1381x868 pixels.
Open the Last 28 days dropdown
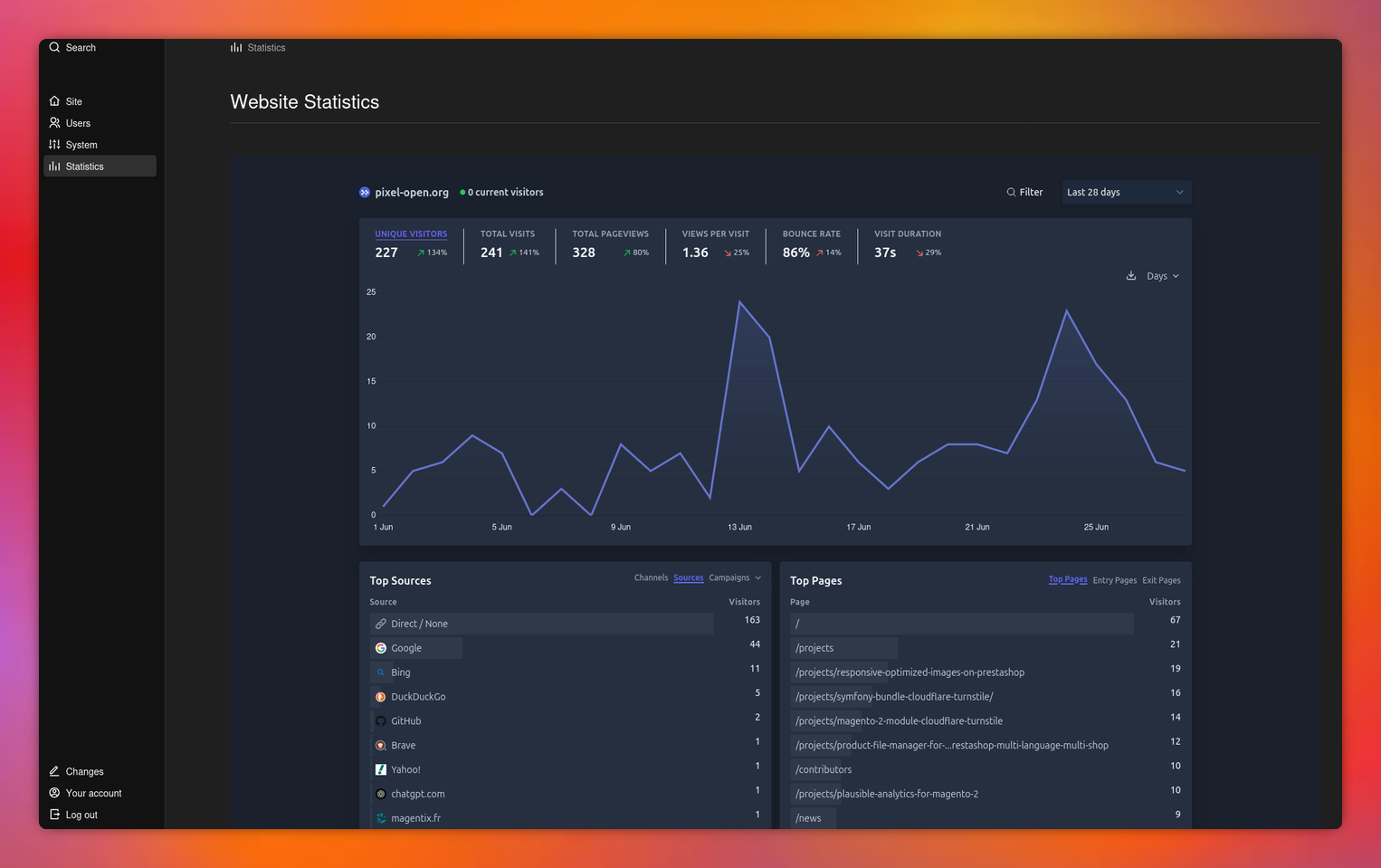click(1125, 192)
